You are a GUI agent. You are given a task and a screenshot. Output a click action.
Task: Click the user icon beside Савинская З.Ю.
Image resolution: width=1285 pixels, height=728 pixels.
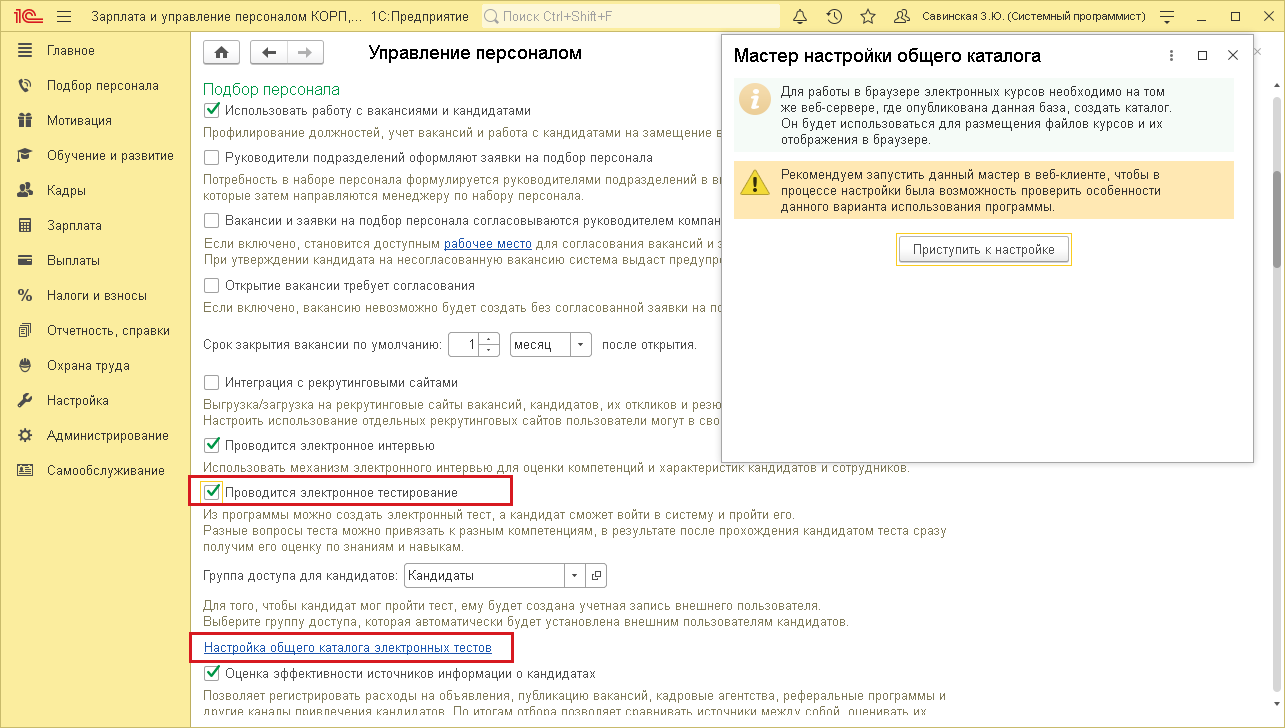click(902, 16)
